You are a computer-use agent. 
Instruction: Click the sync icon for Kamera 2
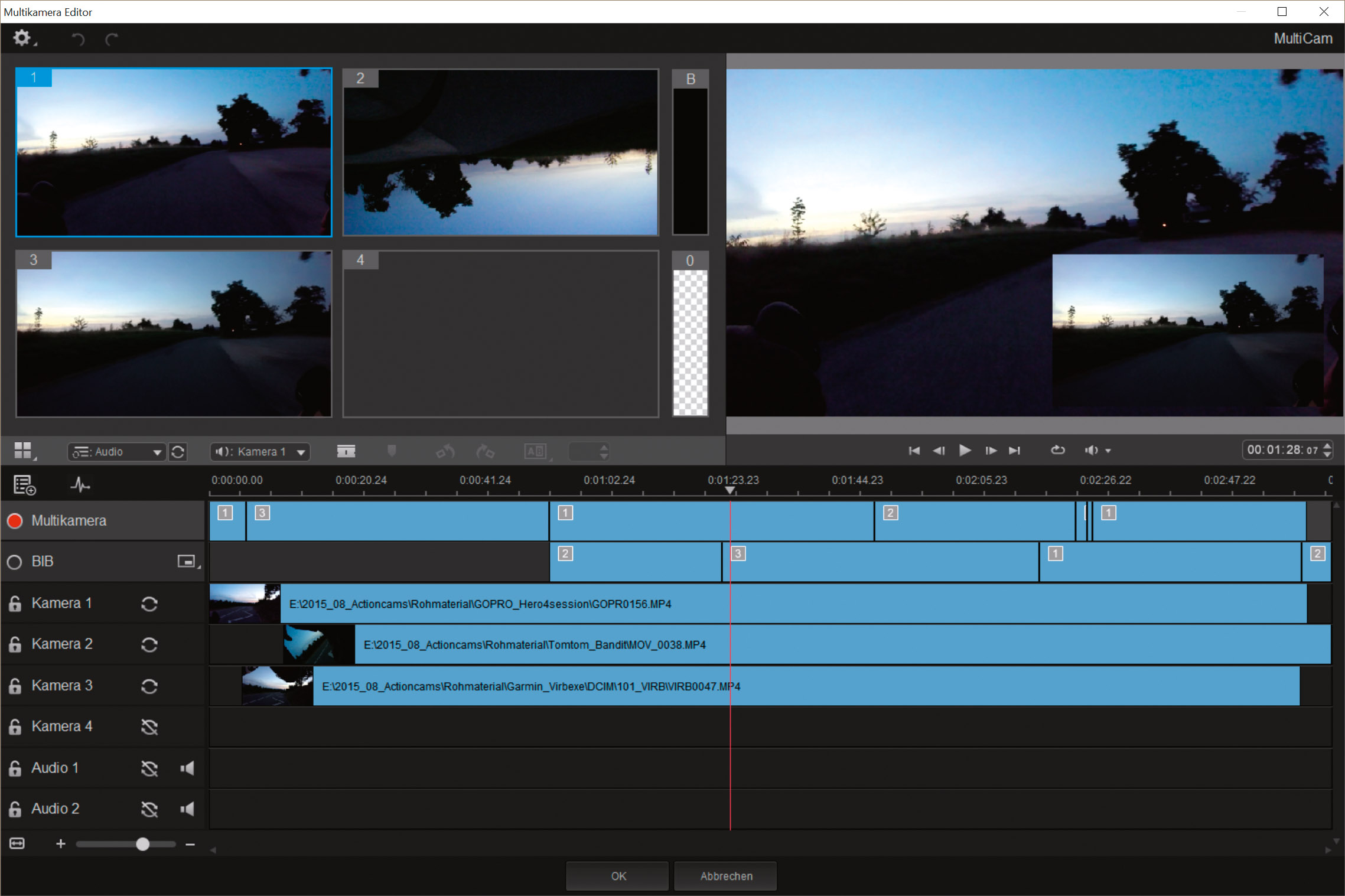149,644
